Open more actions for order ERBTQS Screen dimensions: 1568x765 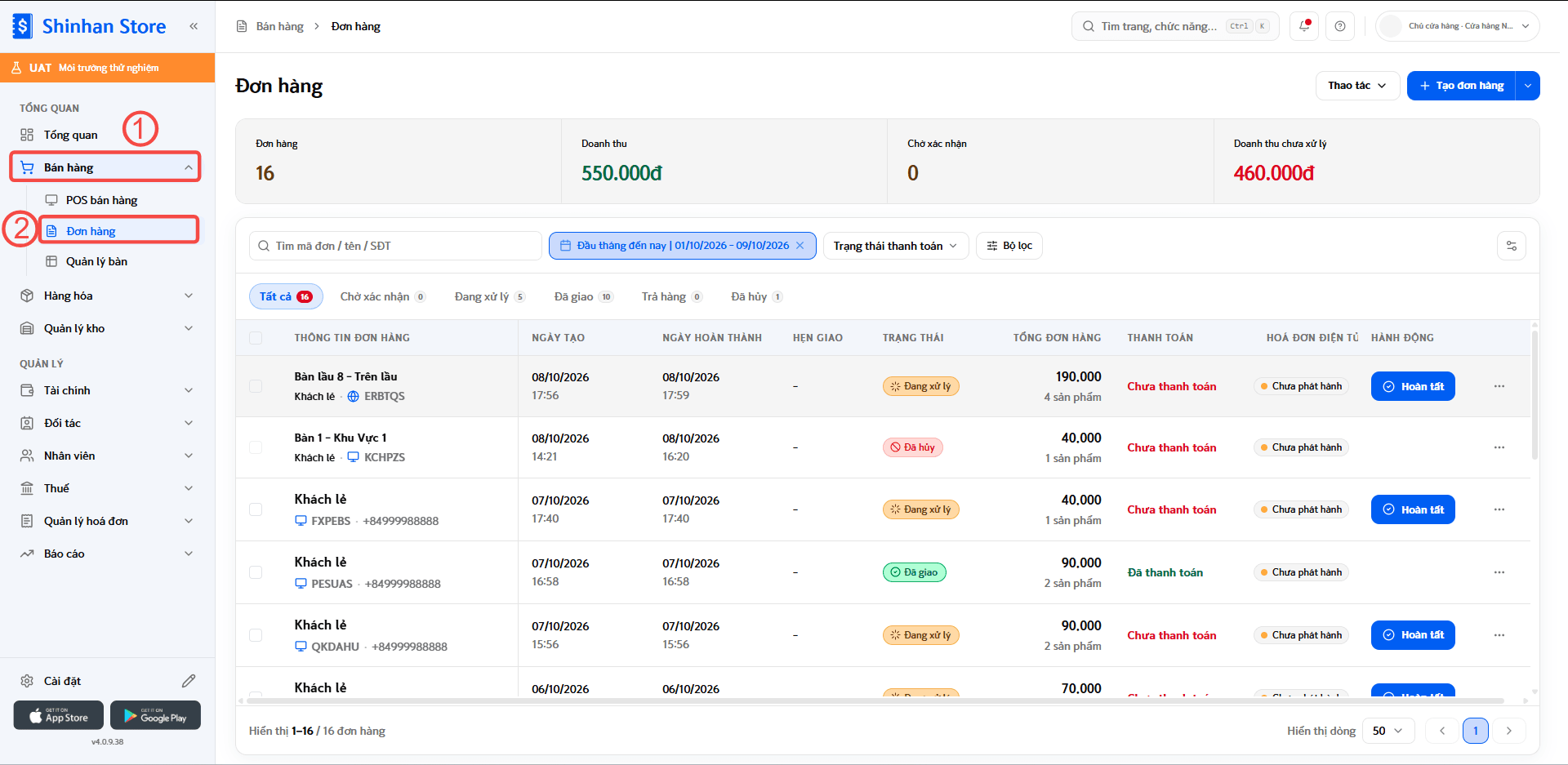(x=1499, y=386)
